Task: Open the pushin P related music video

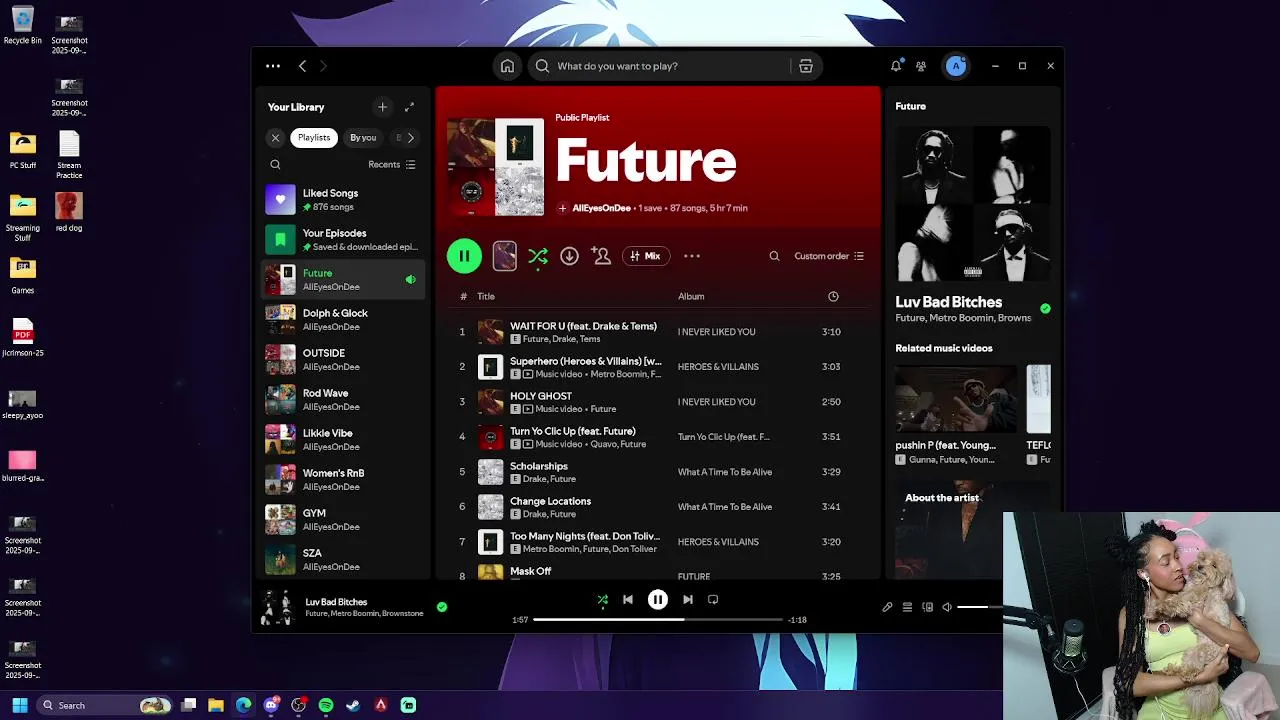Action: click(x=955, y=415)
